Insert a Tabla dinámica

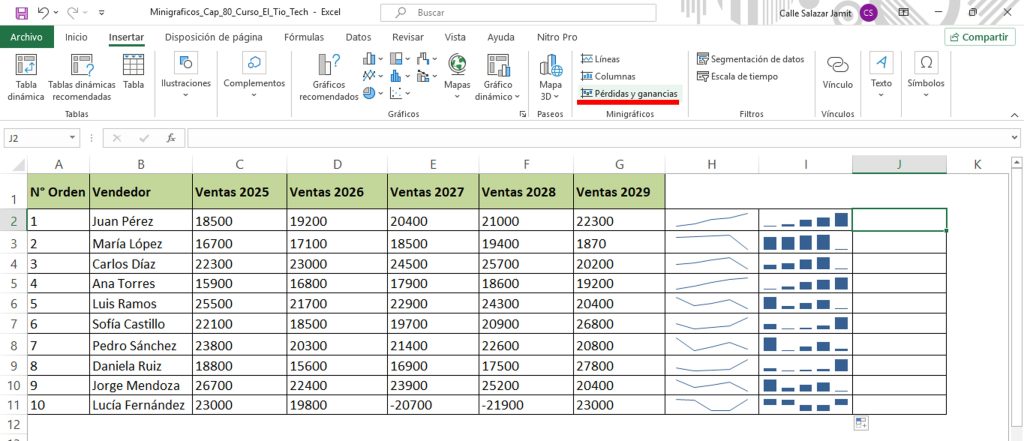(x=26, y=76)
